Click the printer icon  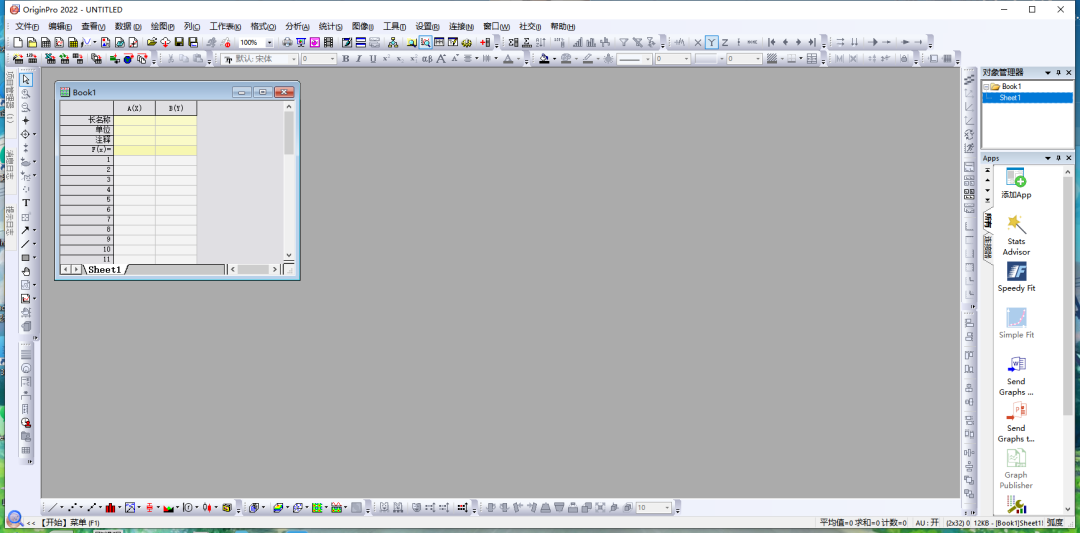287,42
